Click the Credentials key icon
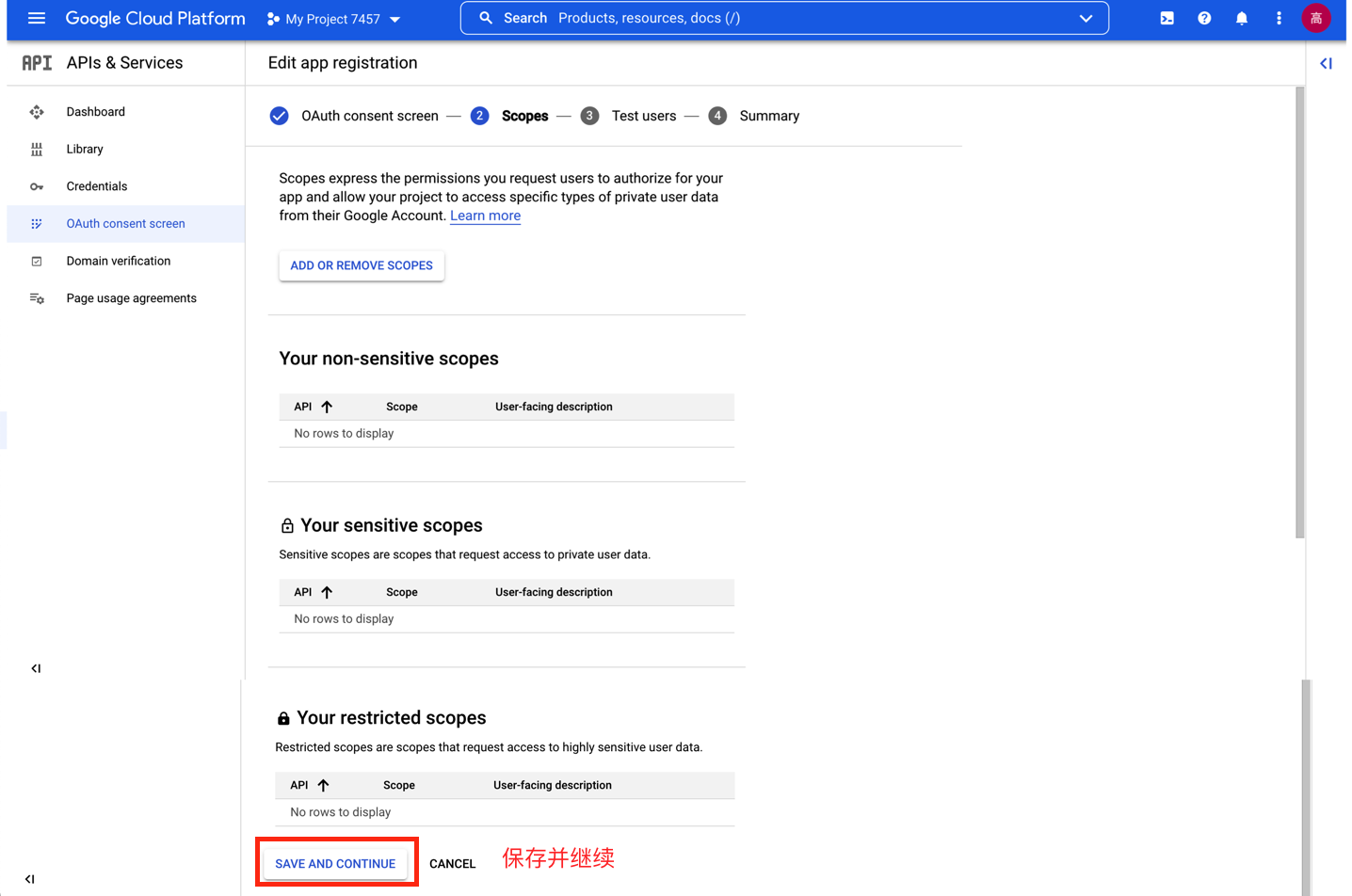This screenshot has width=1352, height=896. click(x=37, y=186)
